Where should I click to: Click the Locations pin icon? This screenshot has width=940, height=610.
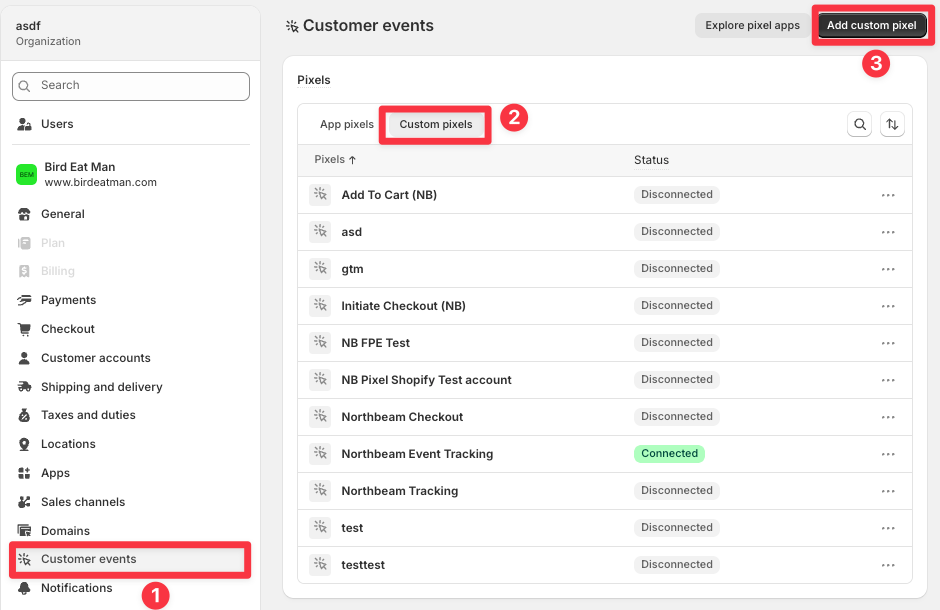click(24, 444)
